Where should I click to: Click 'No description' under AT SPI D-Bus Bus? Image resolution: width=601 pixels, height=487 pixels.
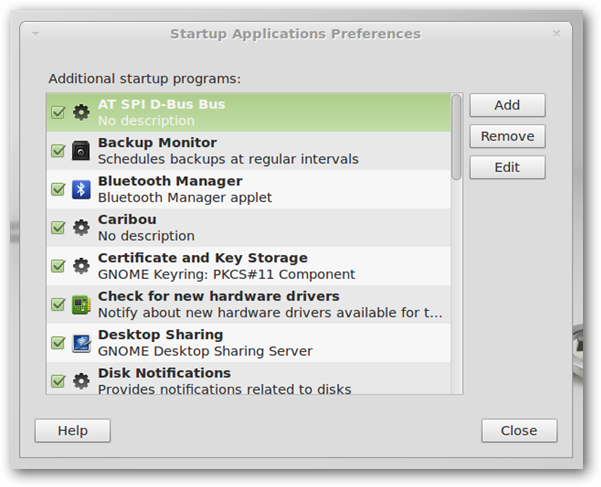(x=146, y=121)
